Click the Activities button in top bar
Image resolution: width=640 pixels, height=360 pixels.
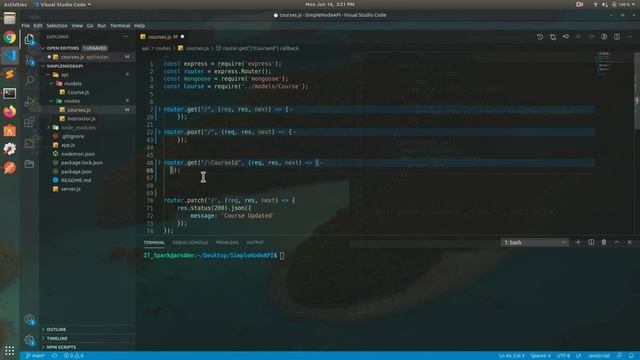pos(15,4)
